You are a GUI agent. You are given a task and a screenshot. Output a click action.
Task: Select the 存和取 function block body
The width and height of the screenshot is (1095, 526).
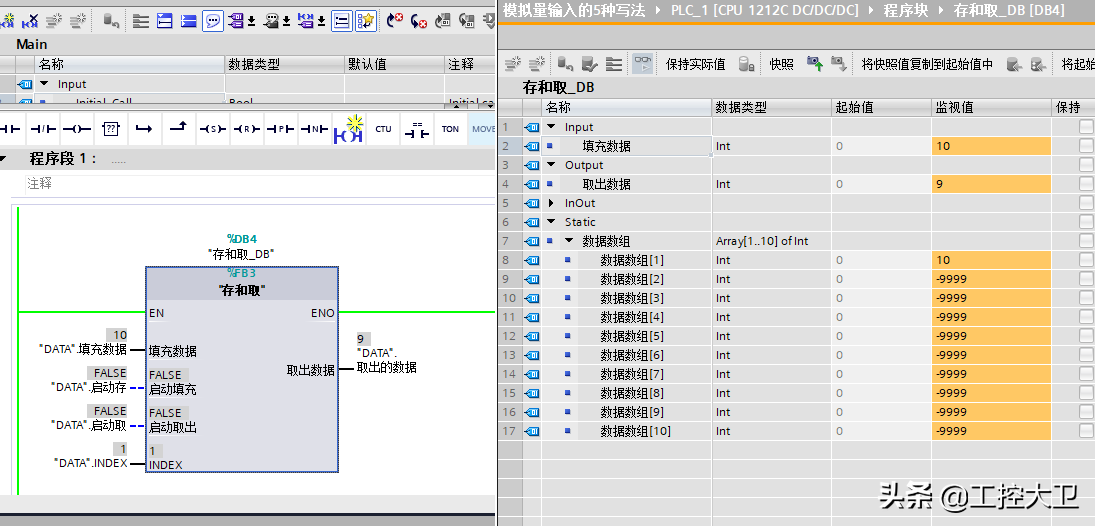coord(242,370)
